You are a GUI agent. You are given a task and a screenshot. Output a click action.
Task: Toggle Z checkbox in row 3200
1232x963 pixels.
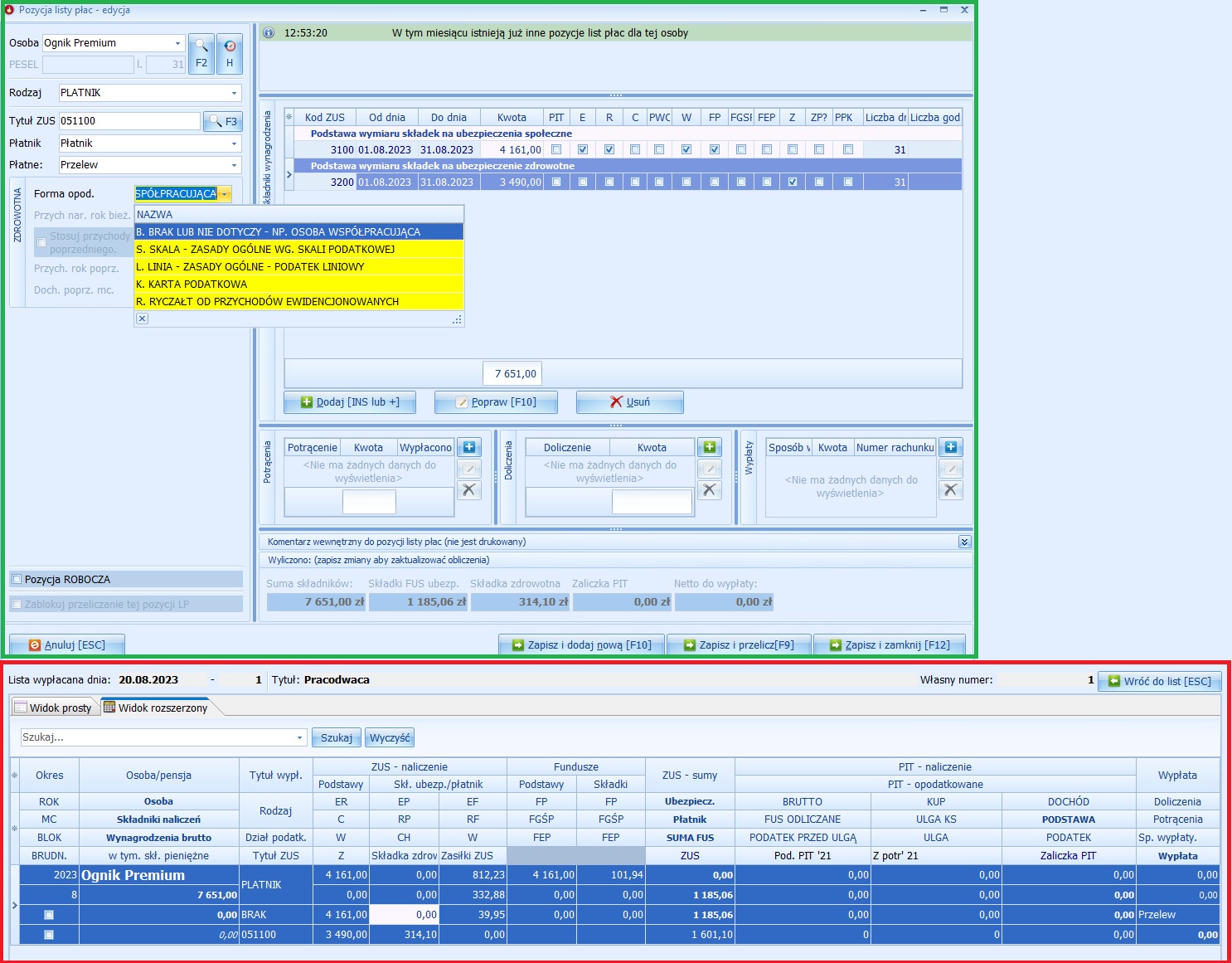(x=793, y=182)
